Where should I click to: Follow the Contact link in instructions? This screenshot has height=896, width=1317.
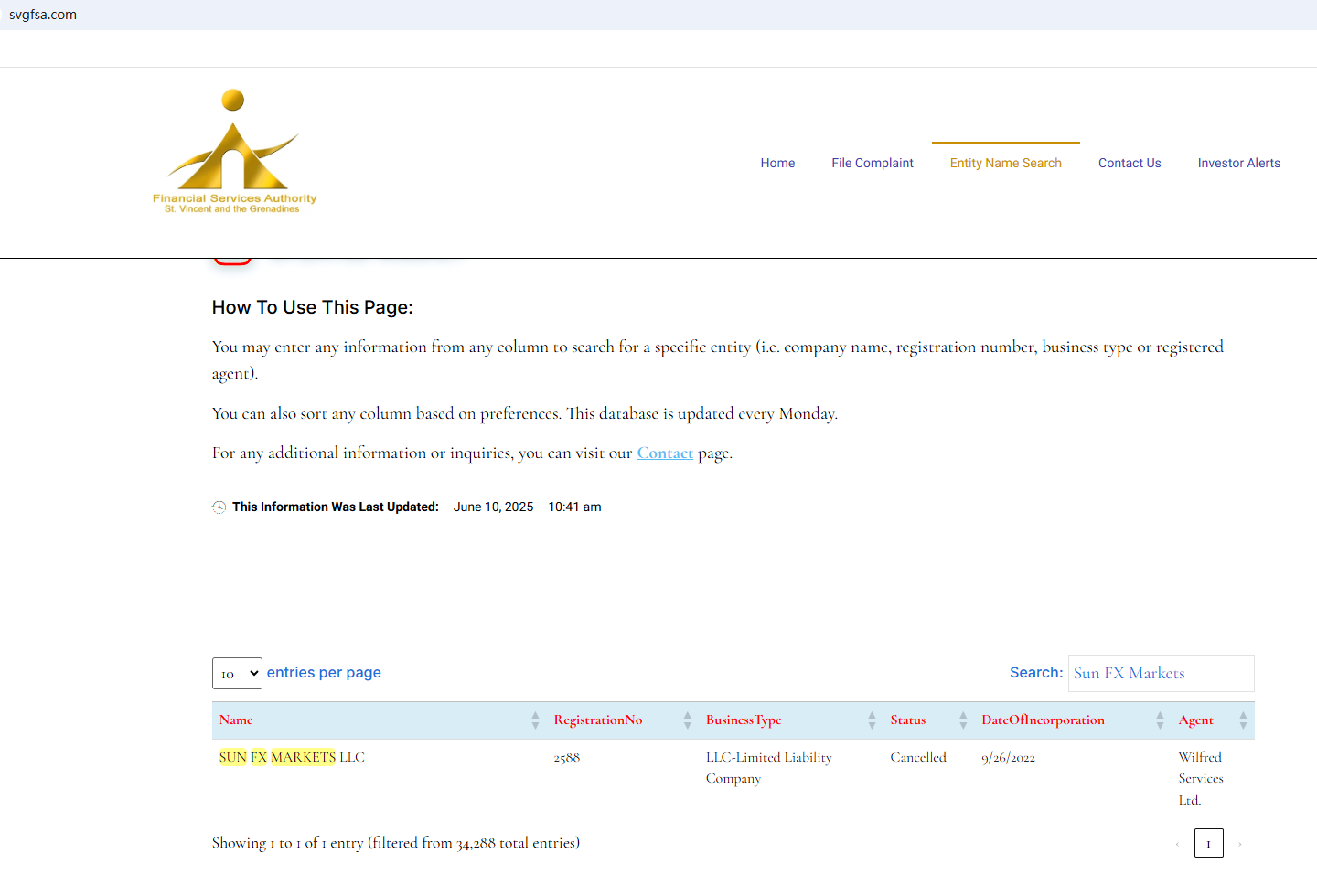tap(665, 453)
